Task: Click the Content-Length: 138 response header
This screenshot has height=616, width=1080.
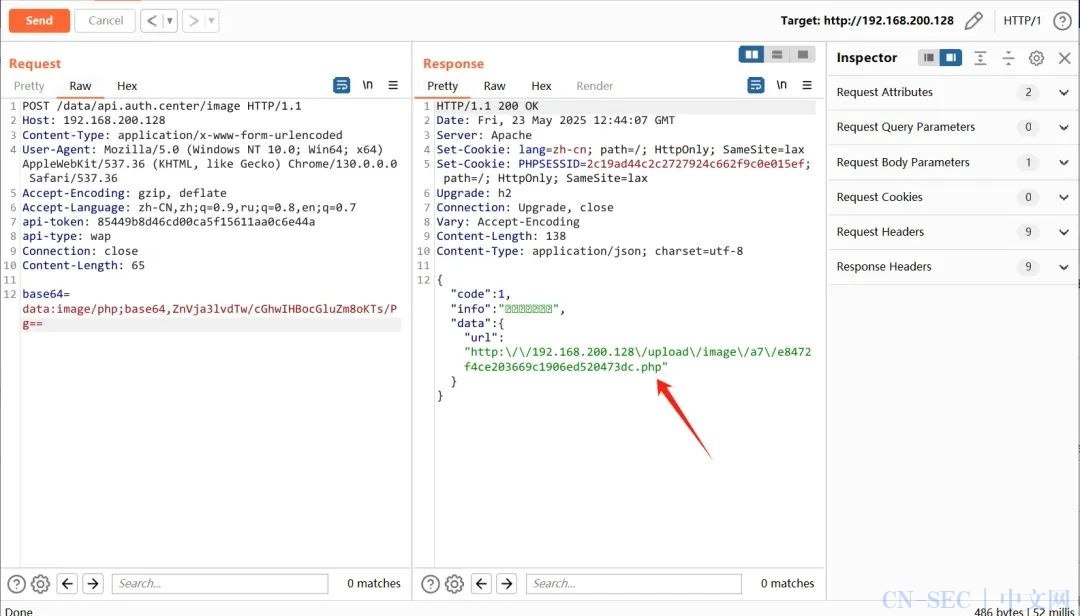Action: click(x=501, y=236)
